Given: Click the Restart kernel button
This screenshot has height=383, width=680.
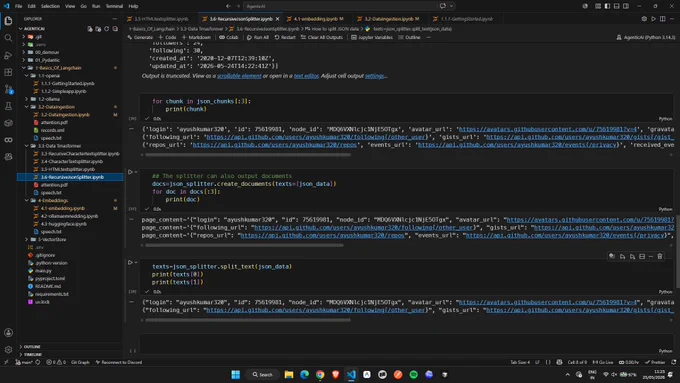Looking at the screenshot, I should click(x=285, y=37).
